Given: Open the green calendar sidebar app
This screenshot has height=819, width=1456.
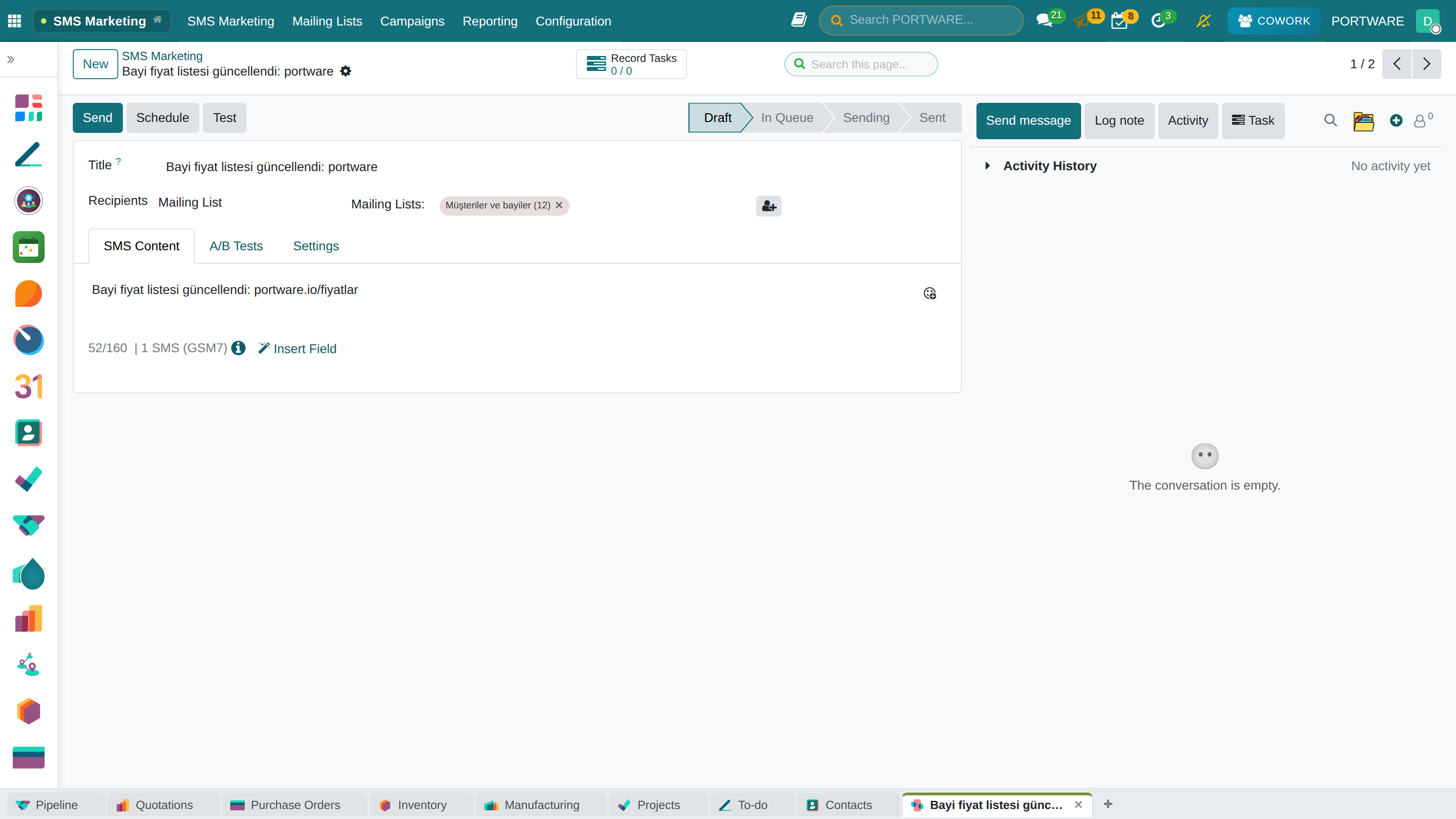Looking at the screenshot, I should click(x=28, y=247).
